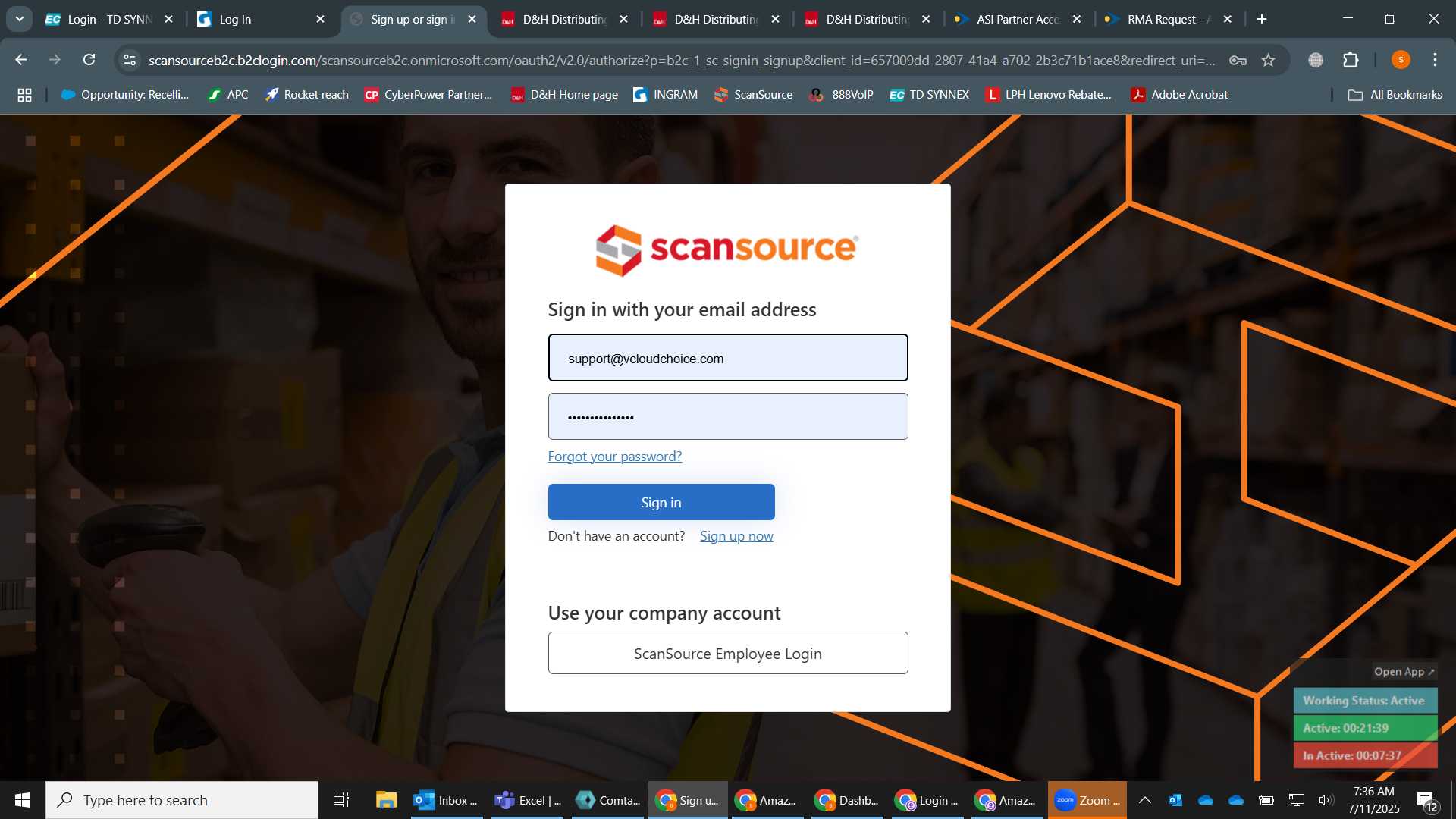The image size is (1456, 819).
Task: Open the saved password key icon
Action: (1238, 60)
